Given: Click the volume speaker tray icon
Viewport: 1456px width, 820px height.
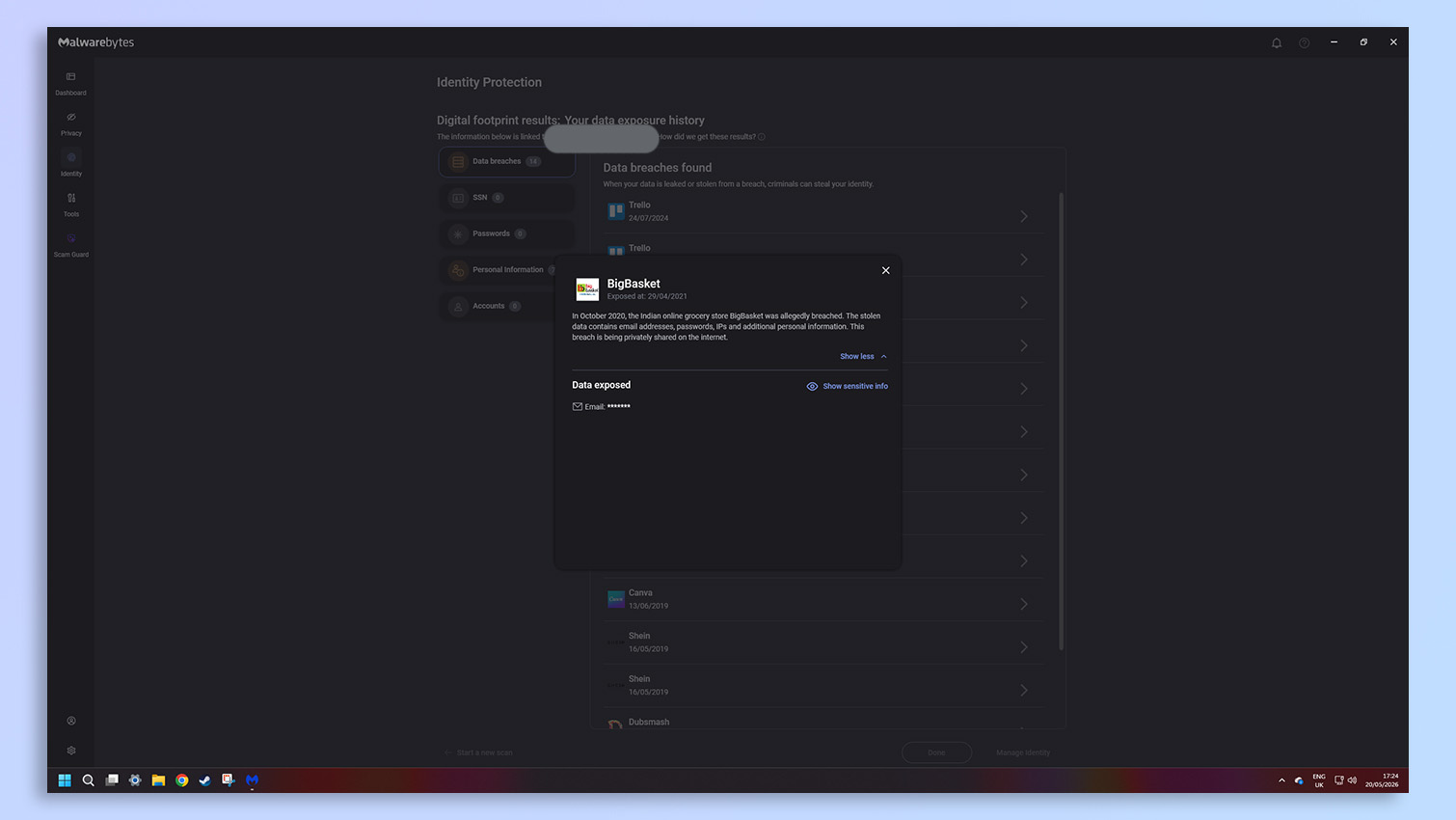Looking at the screenshot, I should tap(1352, 780).
